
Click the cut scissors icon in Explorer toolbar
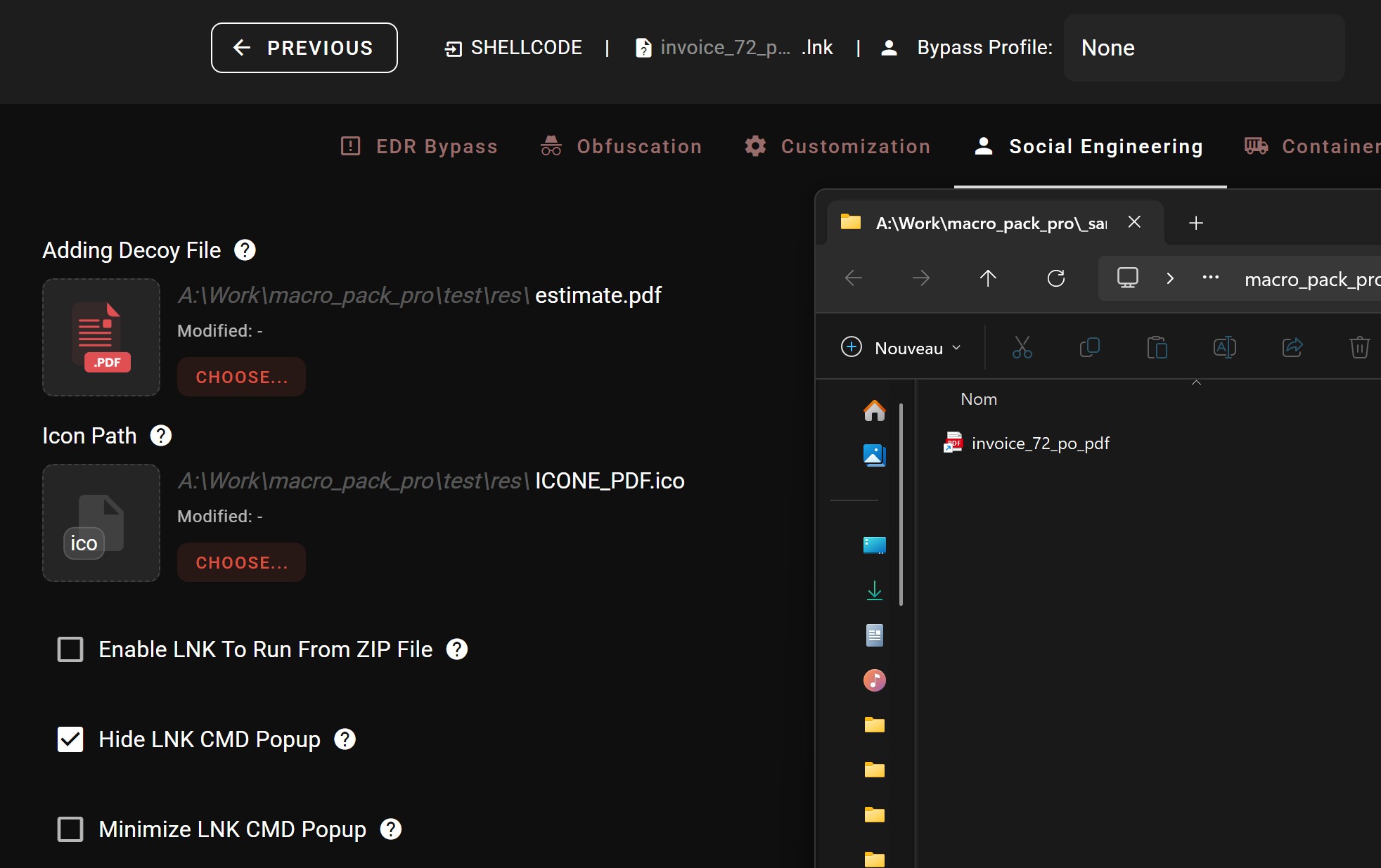[x=1022, y=347]
